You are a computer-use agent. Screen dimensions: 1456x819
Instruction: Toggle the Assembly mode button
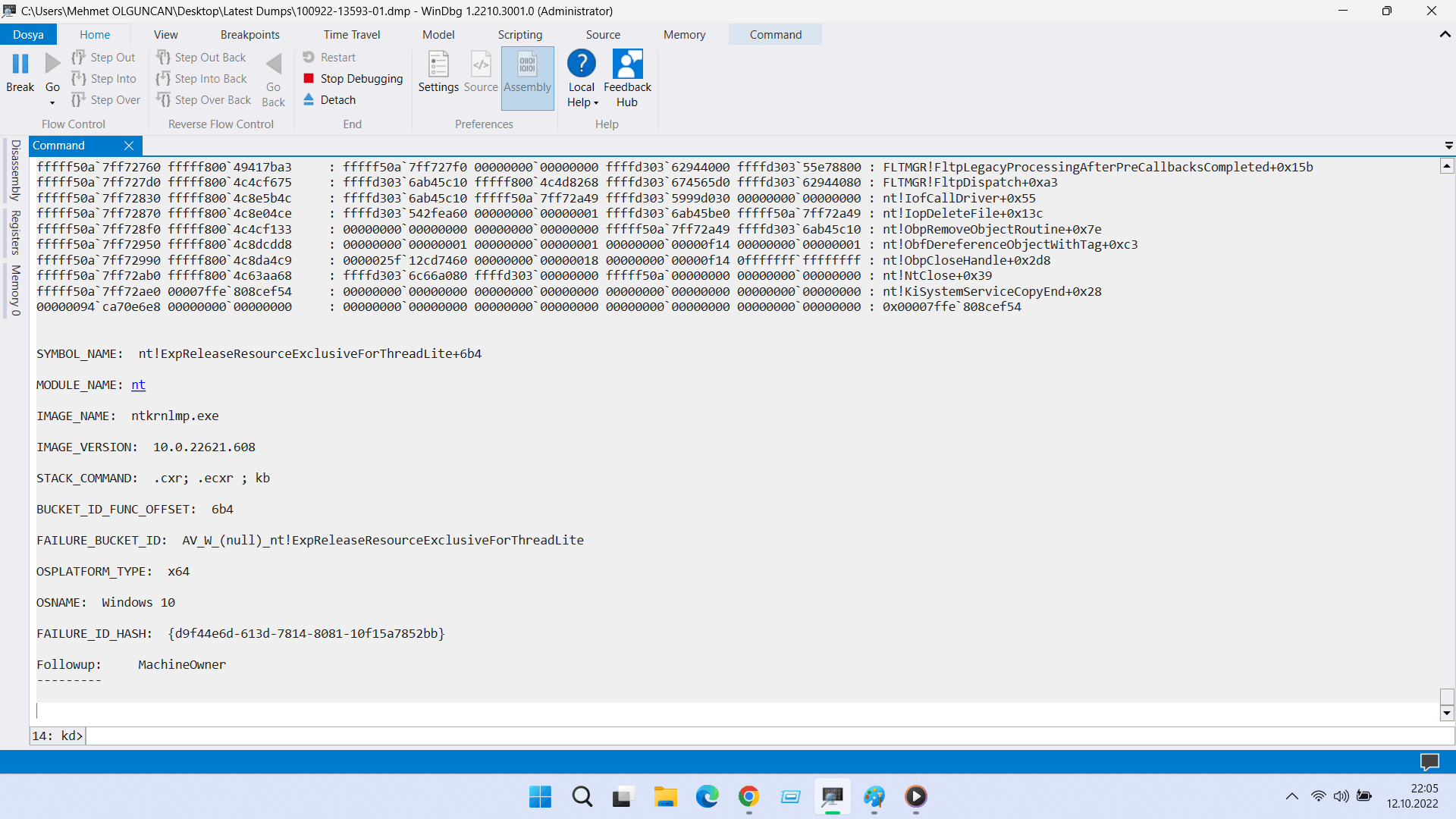(527, 73)
